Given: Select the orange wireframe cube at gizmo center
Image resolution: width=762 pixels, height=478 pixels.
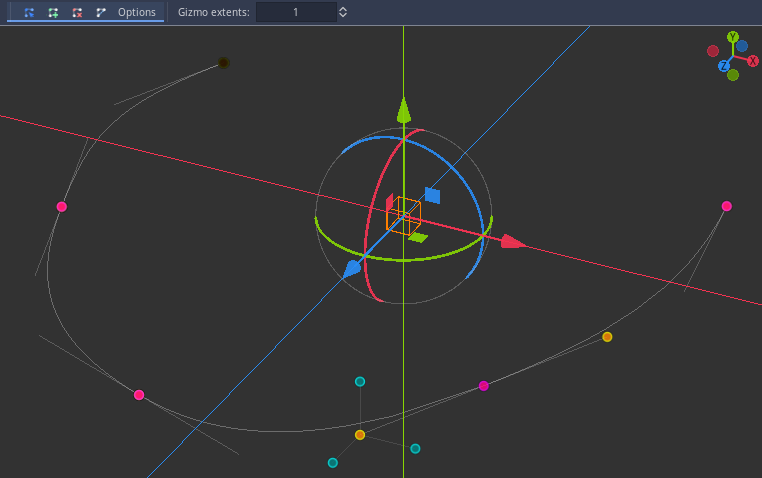Looking at the screenshot, I should pos(403,216).
